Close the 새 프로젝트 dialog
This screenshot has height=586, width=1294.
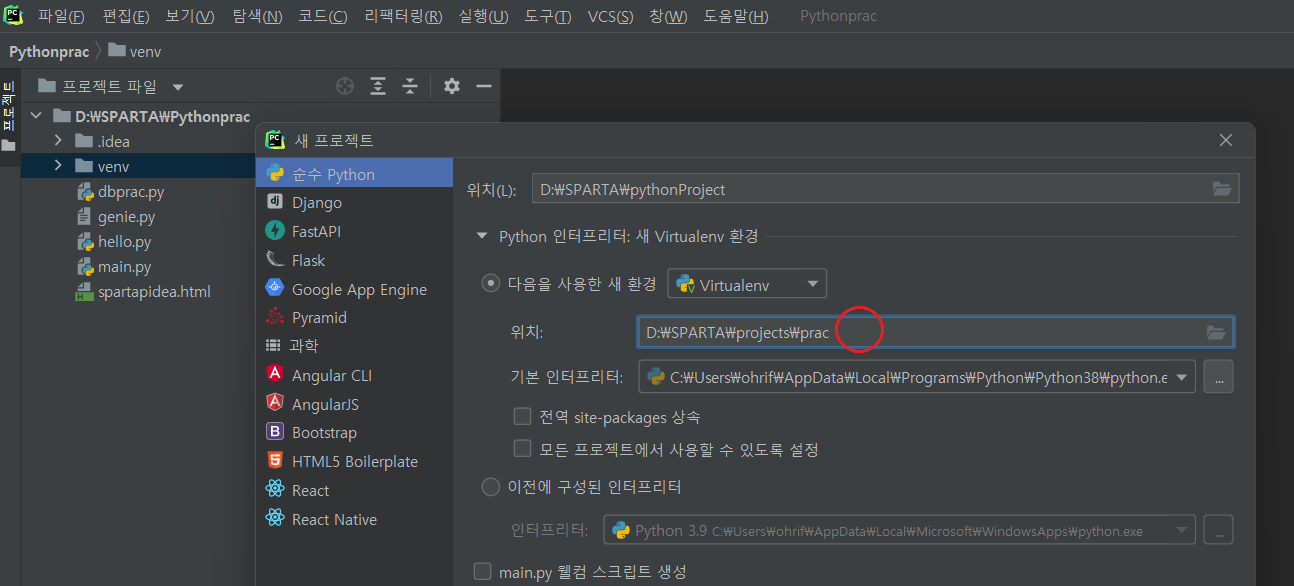(x=1227, y=141)
